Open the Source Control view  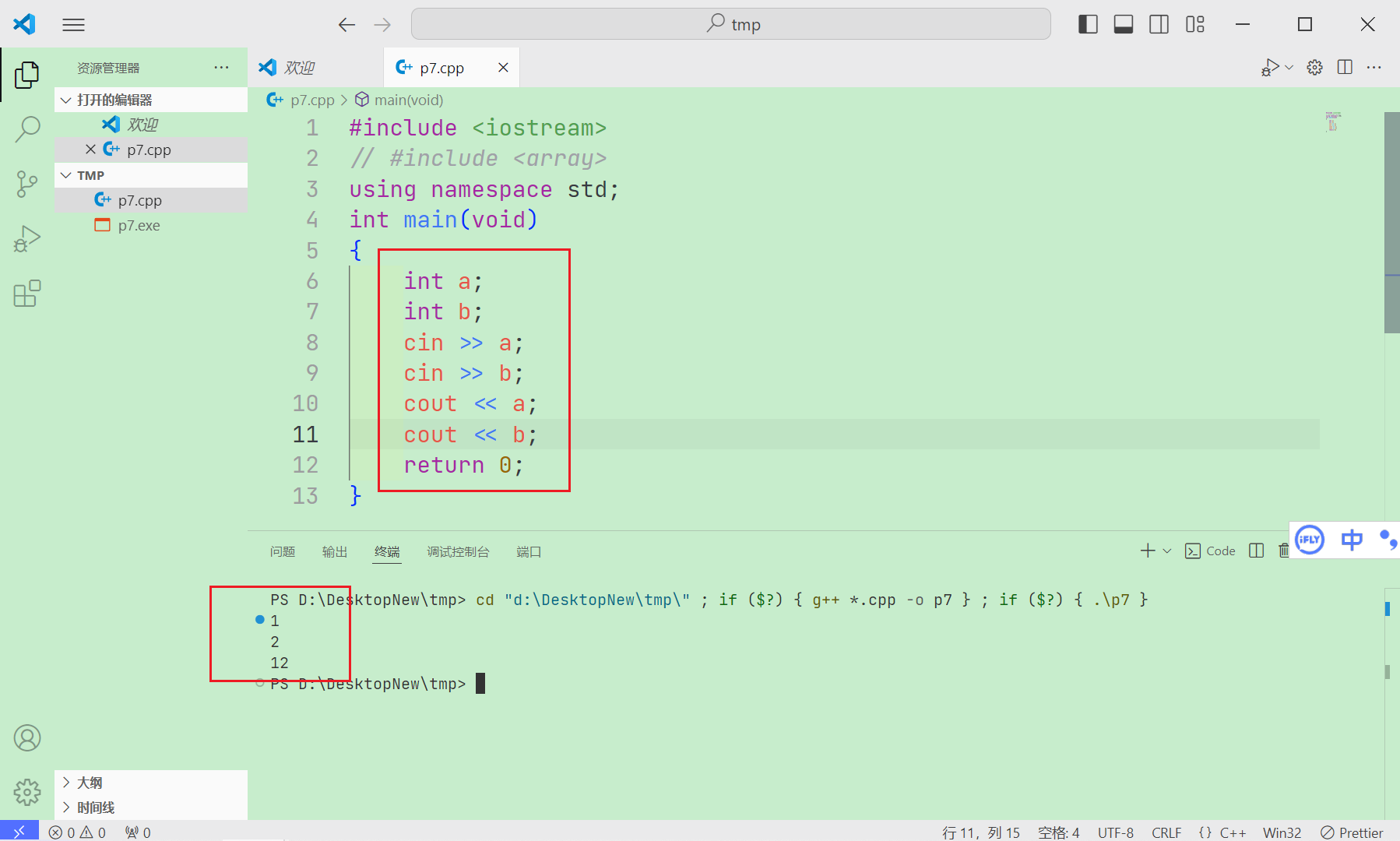tap(26, 185)
